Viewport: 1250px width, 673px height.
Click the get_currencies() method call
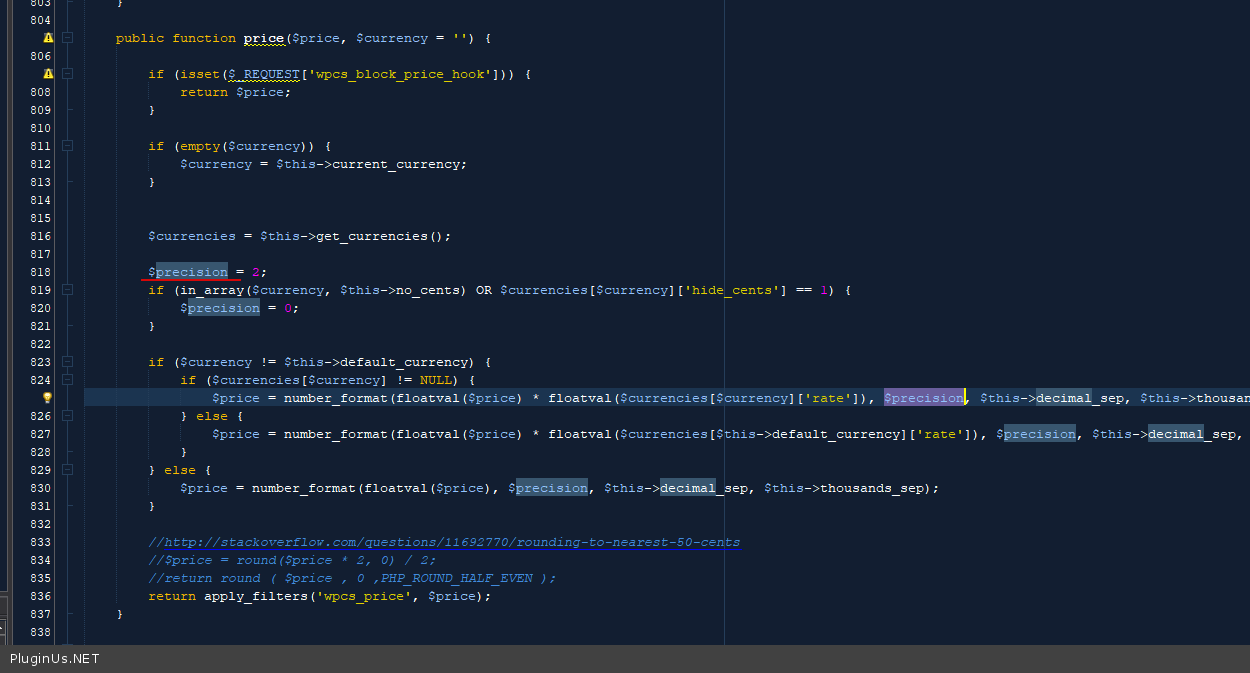pyautogui.click(x=382, y=236)
